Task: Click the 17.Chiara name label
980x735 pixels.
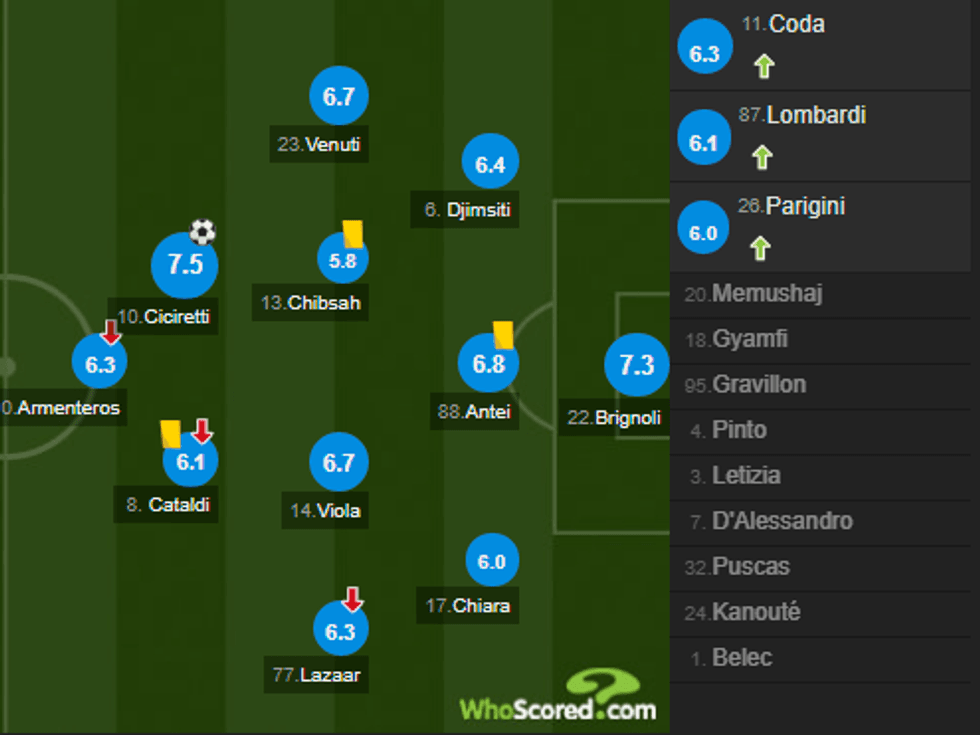Action: tap(468, 606)
